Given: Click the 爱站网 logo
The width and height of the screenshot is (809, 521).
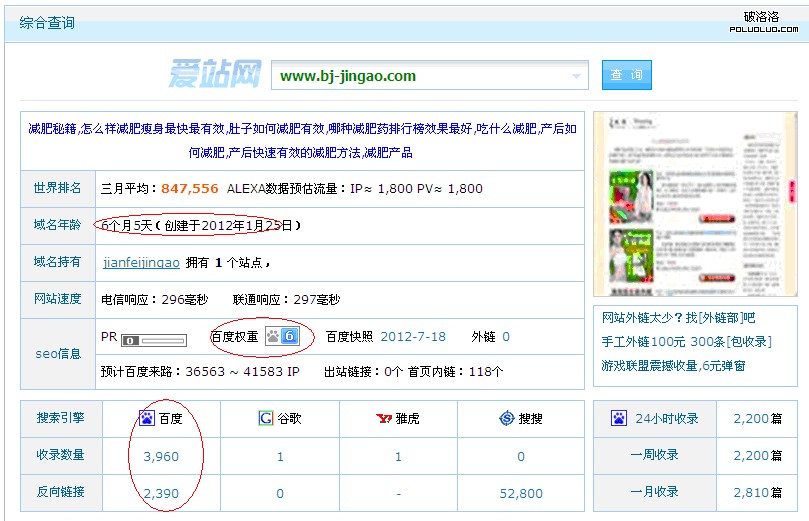Looking at the screenshot, I should coord(214,75).
